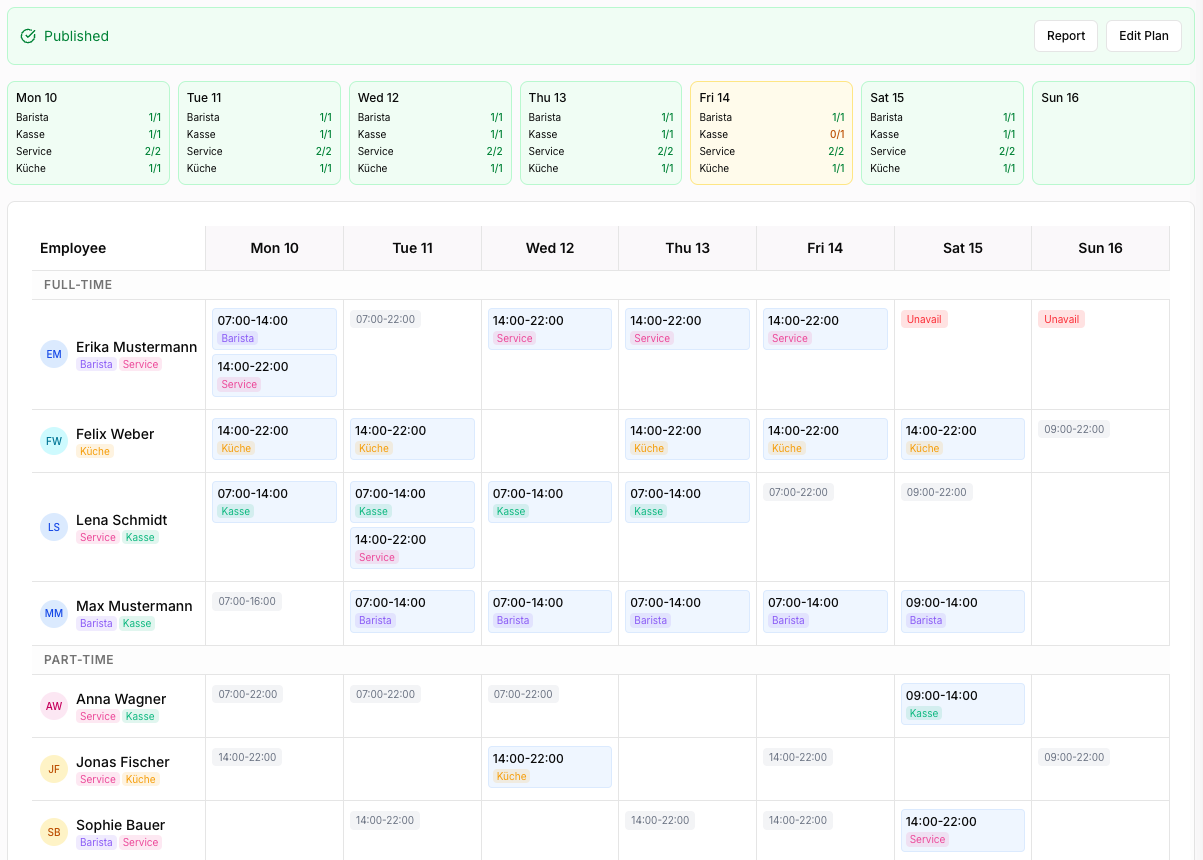
Task: Select the Sun 16 summary card
Action: 1113,133
